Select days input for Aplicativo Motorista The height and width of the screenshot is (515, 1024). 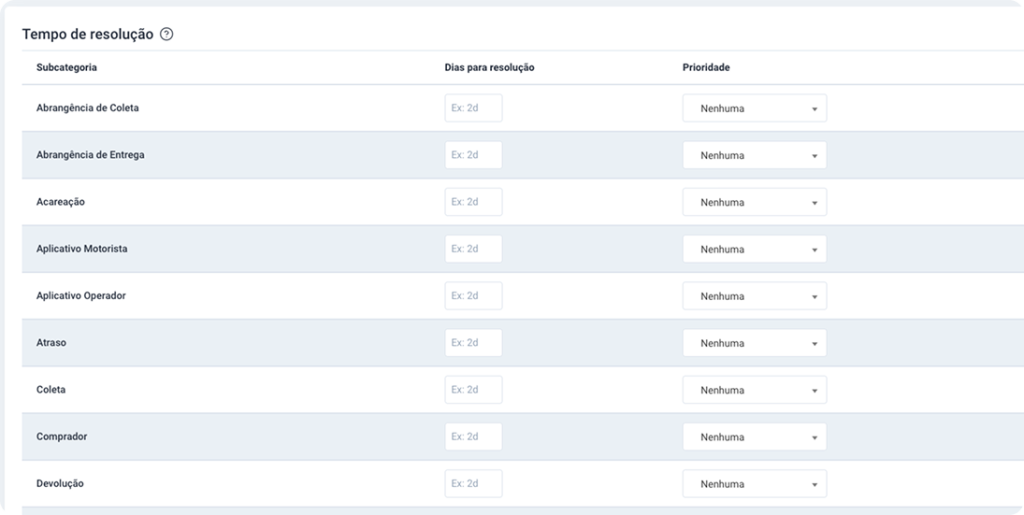point(473,249)
